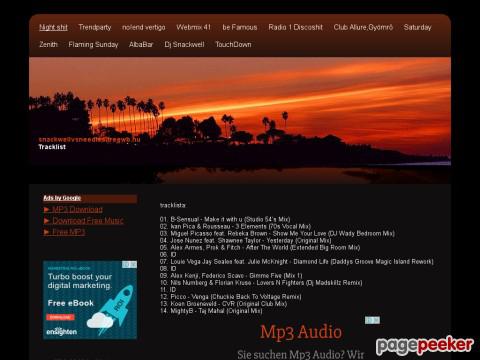Click the Download Free Music ad link

pyautogui.click(x=88, y=221)
